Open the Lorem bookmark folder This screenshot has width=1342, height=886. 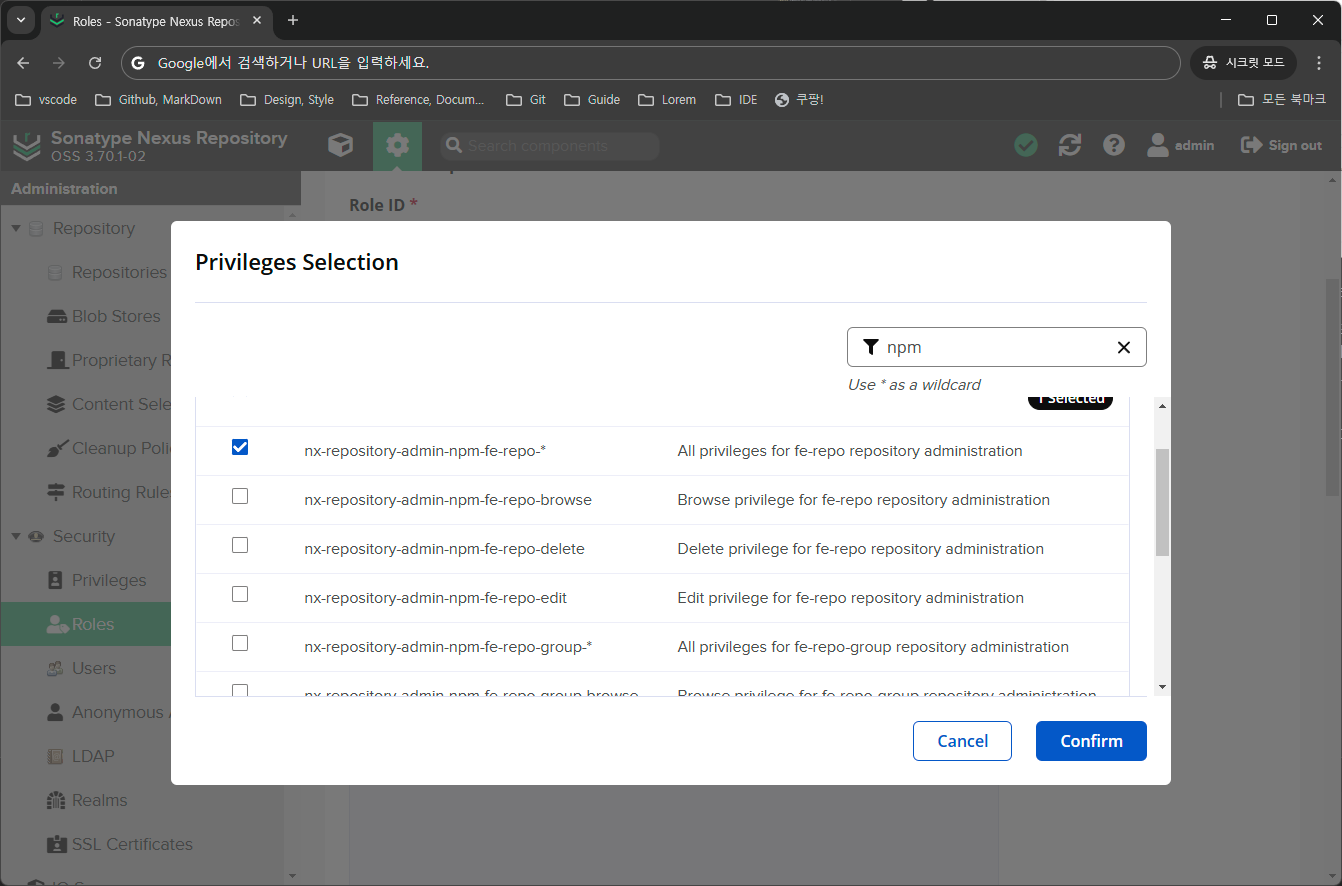pos(667,99)
